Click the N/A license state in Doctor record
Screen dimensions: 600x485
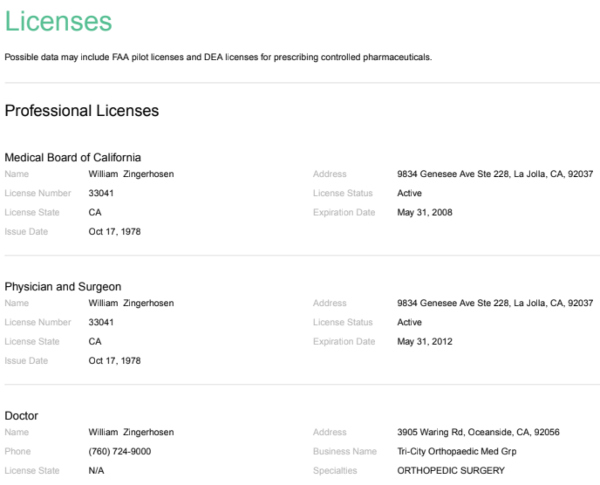click(97, 470)
